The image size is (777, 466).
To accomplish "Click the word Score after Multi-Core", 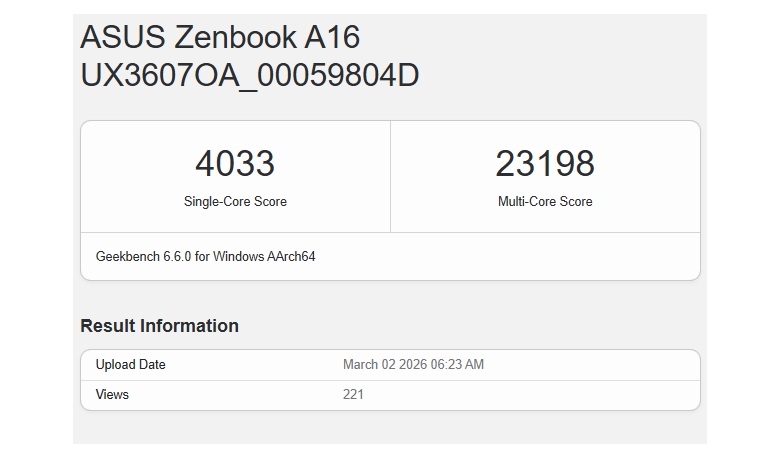I will point(575,202).
